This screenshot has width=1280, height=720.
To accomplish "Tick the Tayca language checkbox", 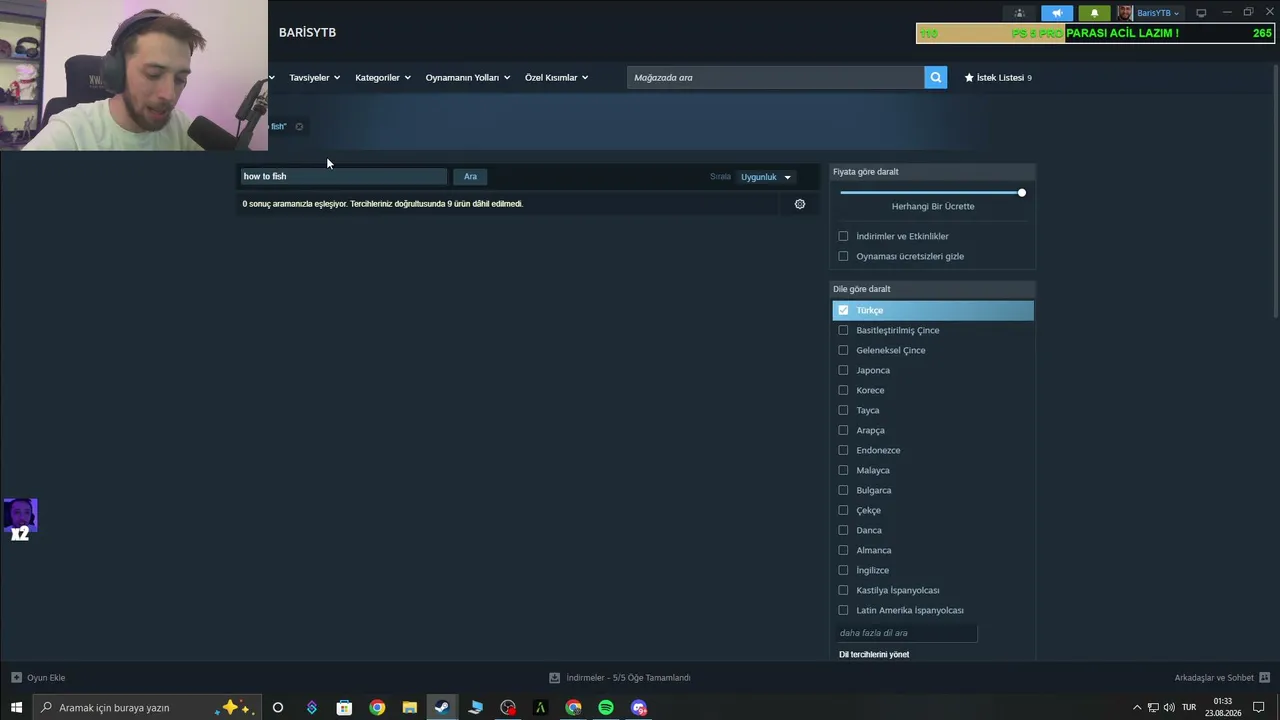I will [x=843, y=410].
